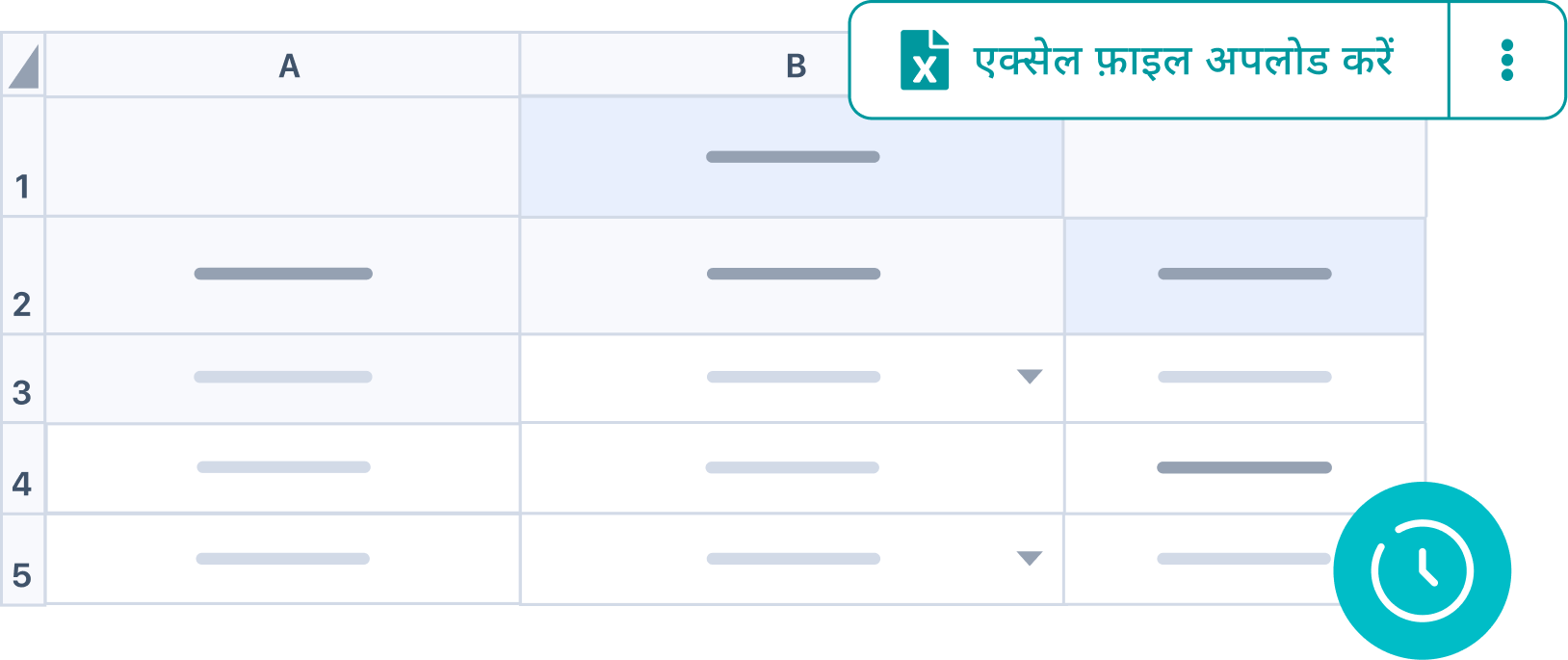The height and width of the screenshot is (660, 1568).
Task: Click cell A2
Action: click(283, 275)
